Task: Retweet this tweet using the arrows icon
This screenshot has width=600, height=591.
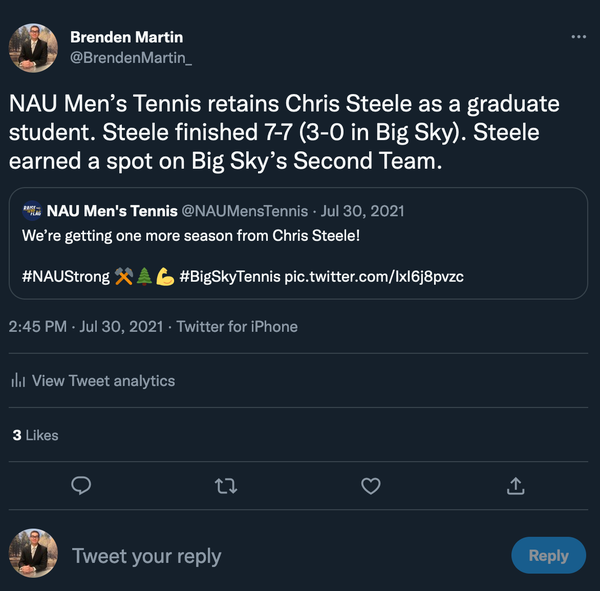Action: (x=227, y=486)
